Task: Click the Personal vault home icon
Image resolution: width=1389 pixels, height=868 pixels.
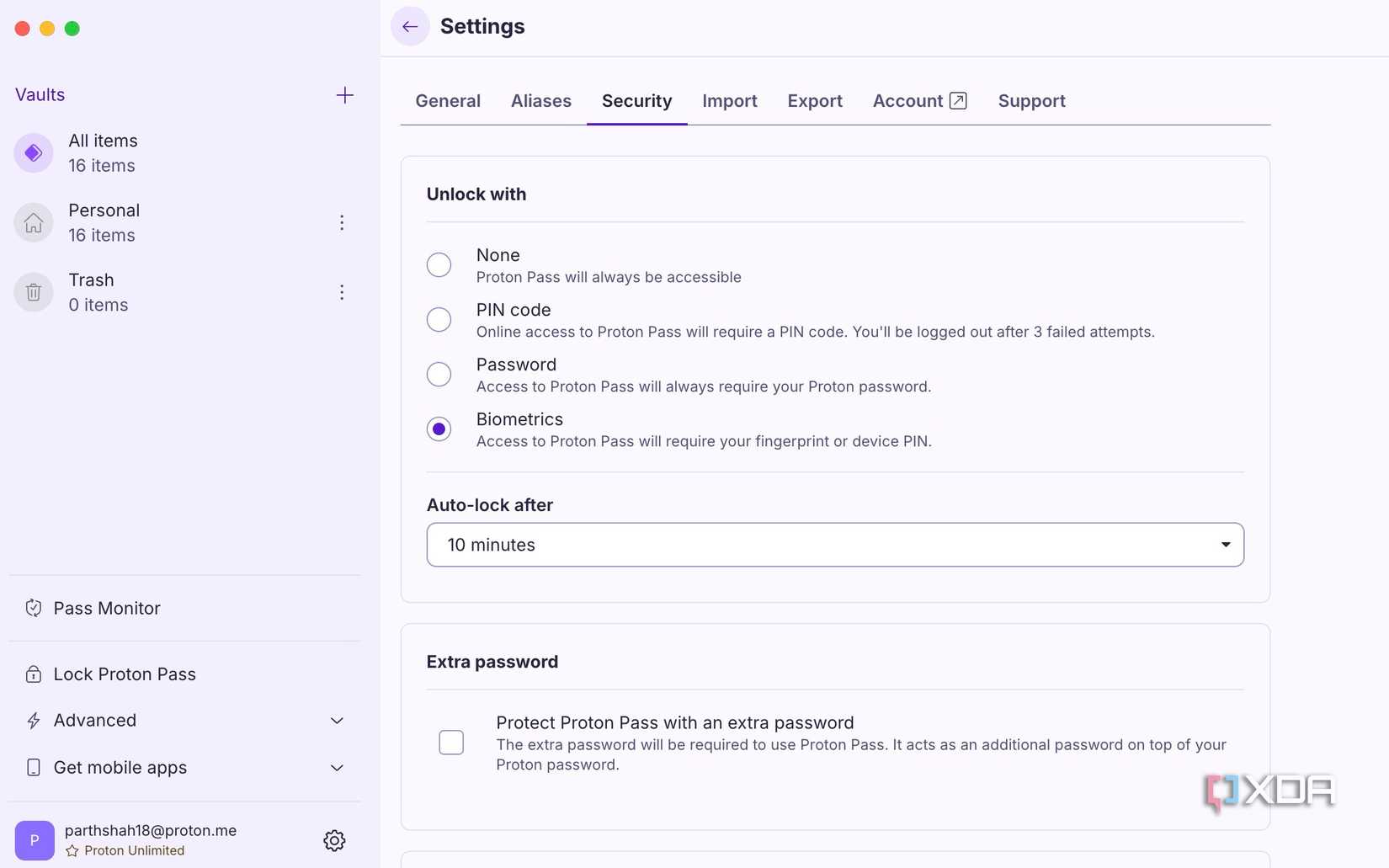Action: (x=34, y=222)
